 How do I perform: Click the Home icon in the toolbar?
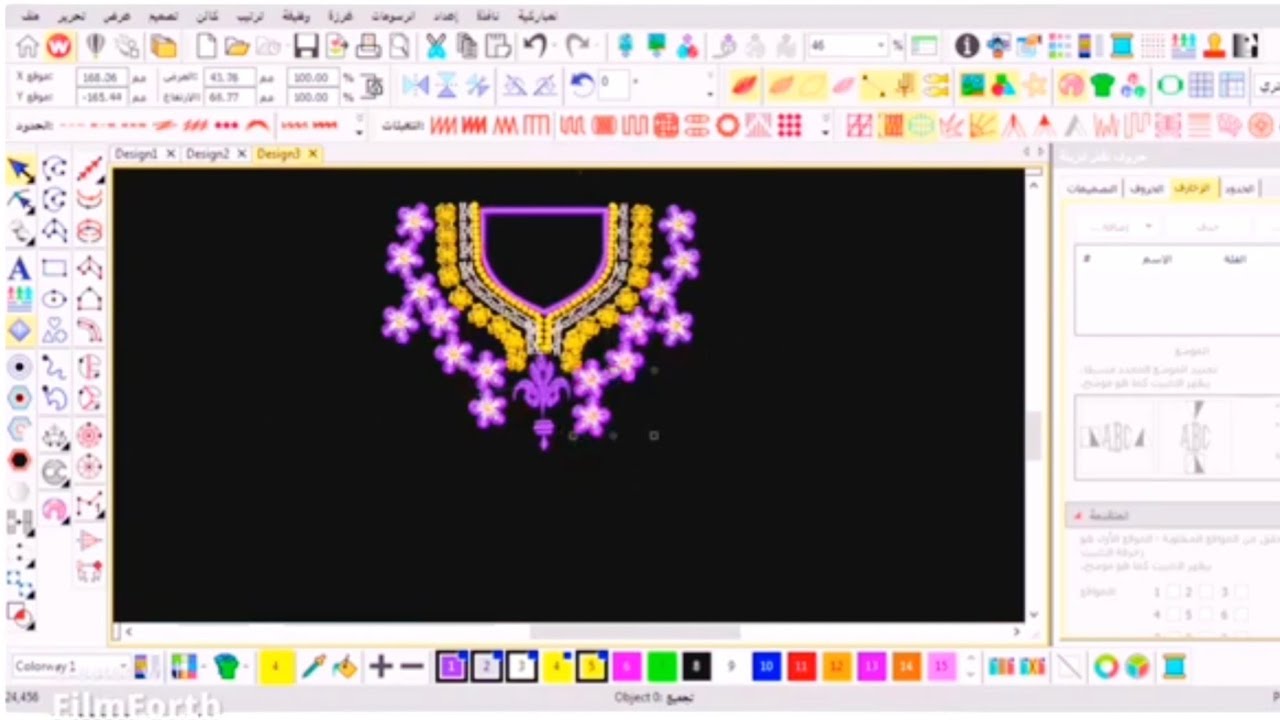pyautogui.click(x=27, y=46)
